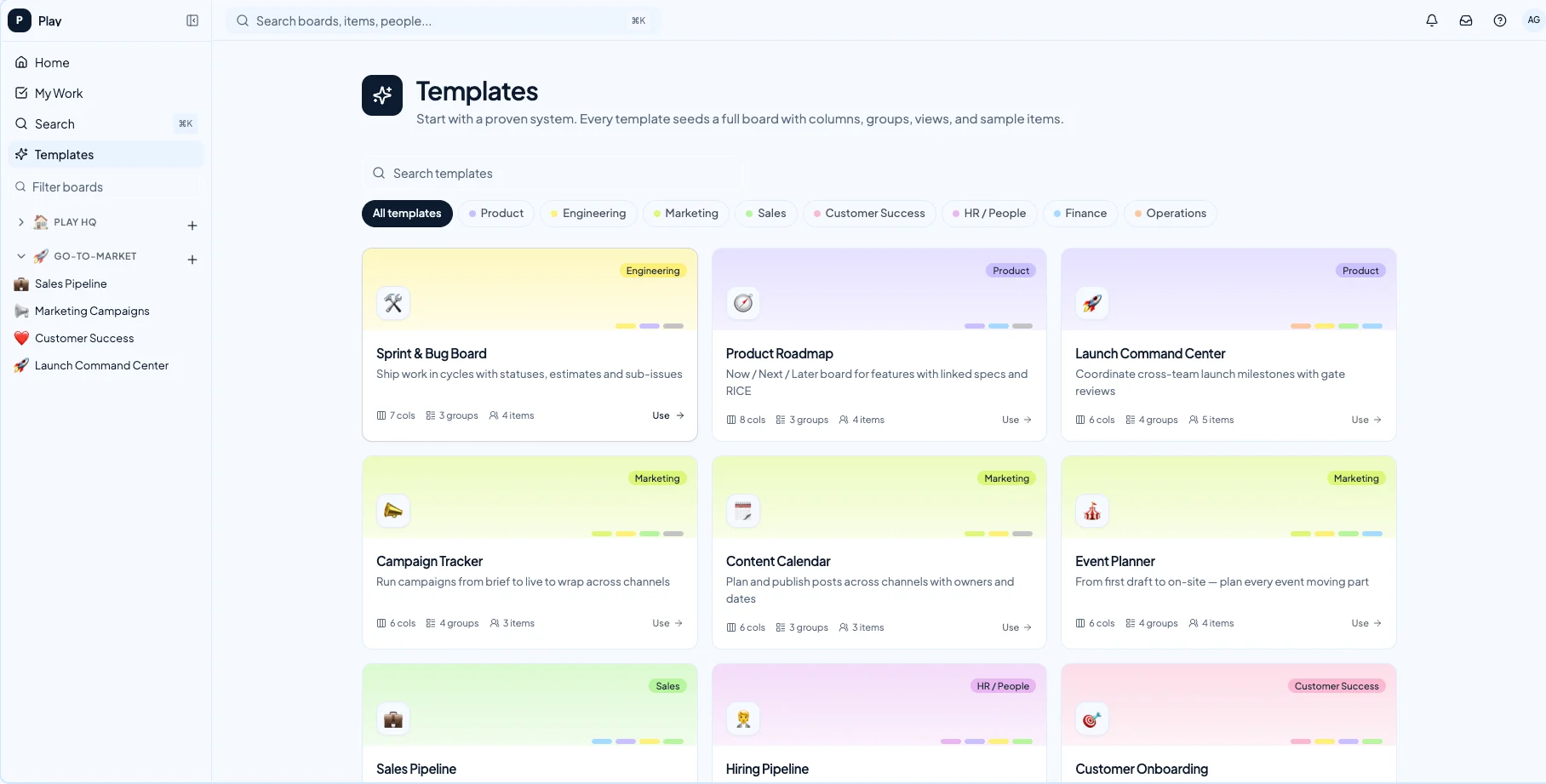Use the Campaign Tracker template
Screen dimensions: 1546x784
[x=668, y=623]
